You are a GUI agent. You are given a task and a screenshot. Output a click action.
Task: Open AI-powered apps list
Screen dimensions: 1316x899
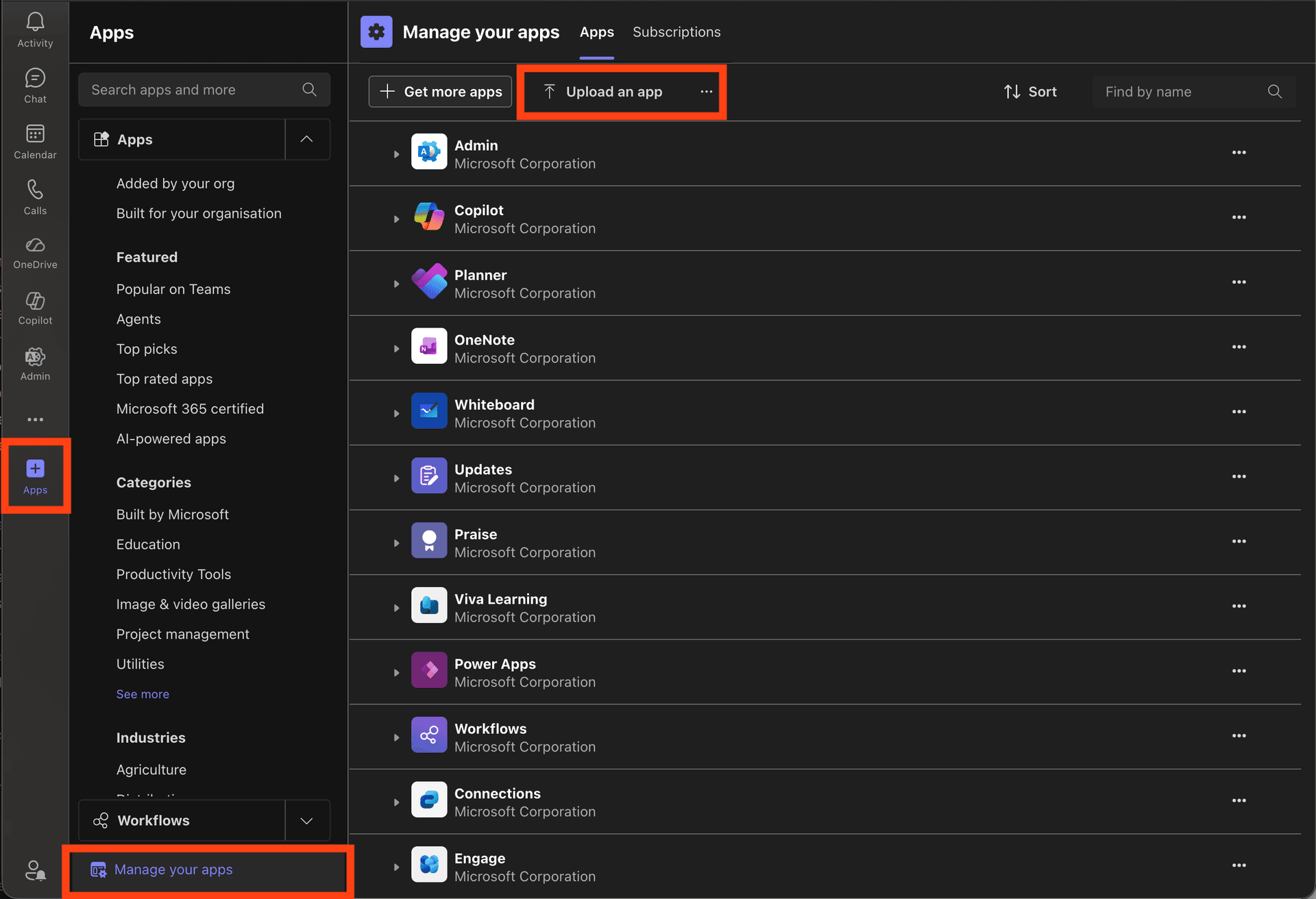coord(171,439)
